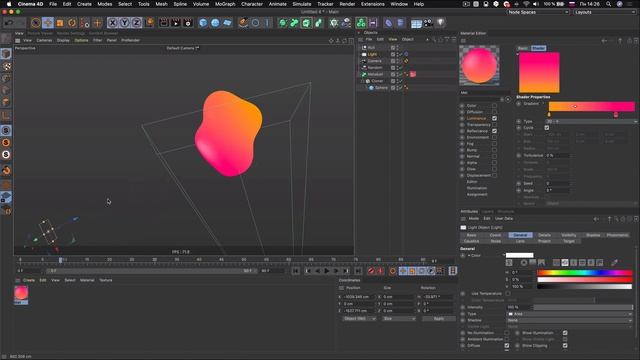This screenshot has height=360, width=640.
Task: Toggle the Cycle checkbox in Shader Properties
Action: [x=547, y=128]
